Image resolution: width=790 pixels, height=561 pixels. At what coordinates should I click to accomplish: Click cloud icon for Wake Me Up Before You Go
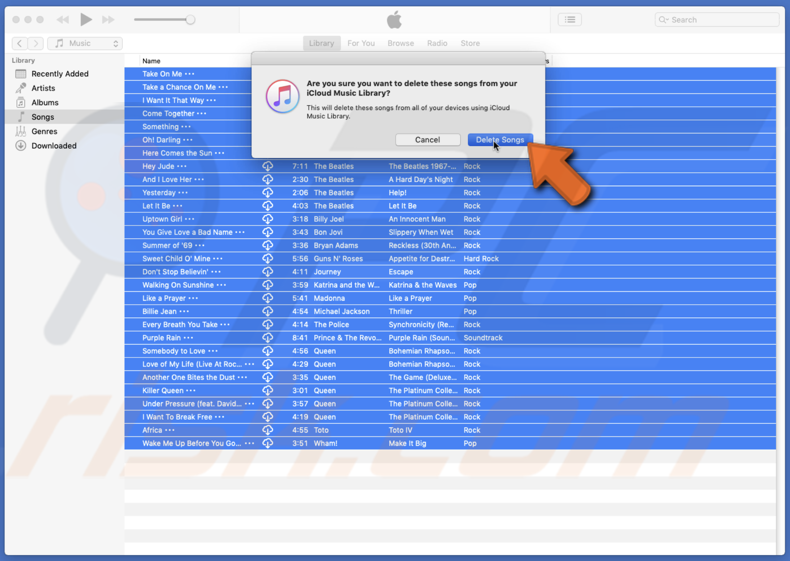click(268, 443)
